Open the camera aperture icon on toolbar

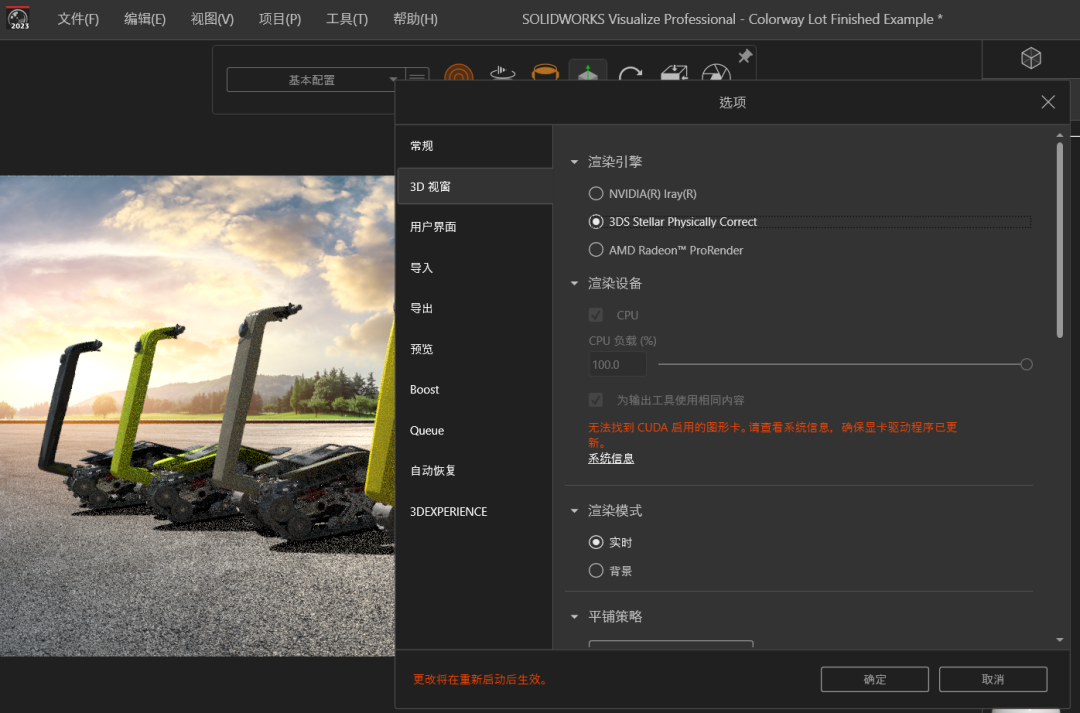click(716, 73)
